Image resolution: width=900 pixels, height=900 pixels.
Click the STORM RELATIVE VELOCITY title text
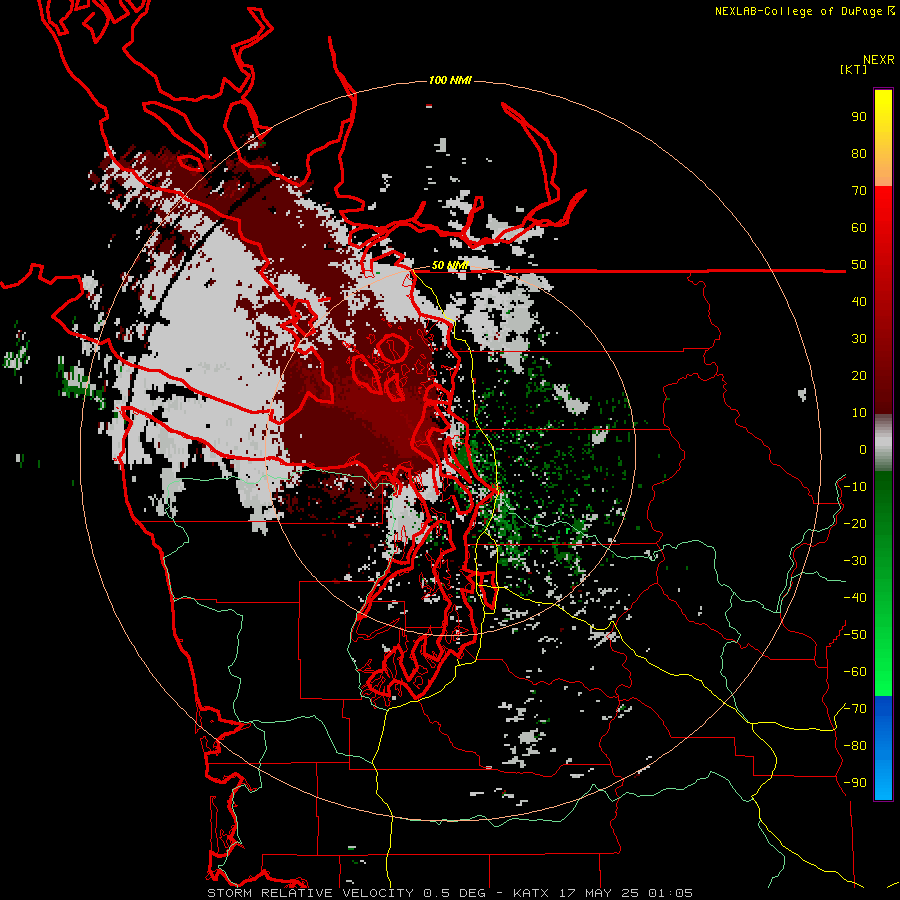(x=310, y=893)
